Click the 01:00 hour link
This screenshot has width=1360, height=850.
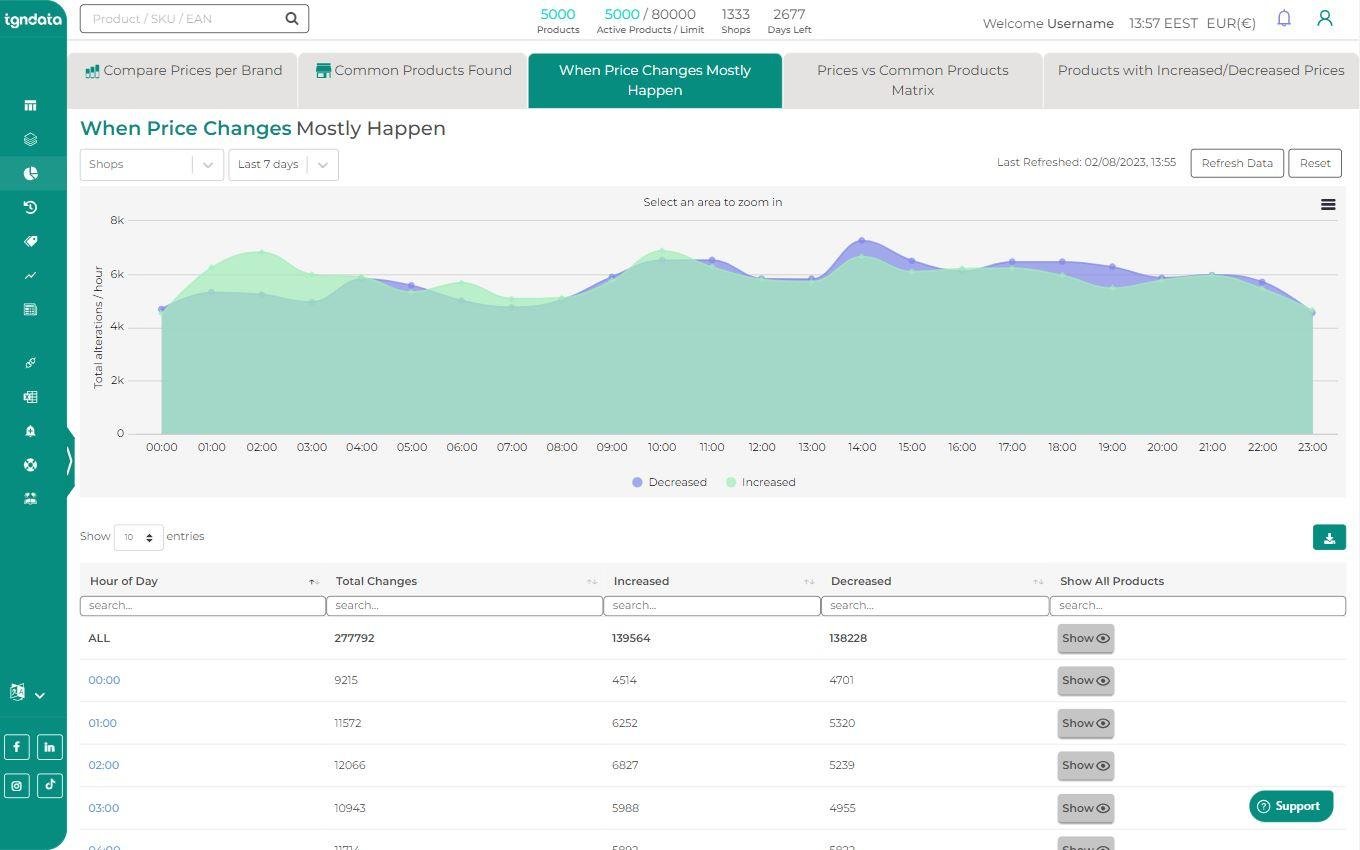[x=103, y=723]
